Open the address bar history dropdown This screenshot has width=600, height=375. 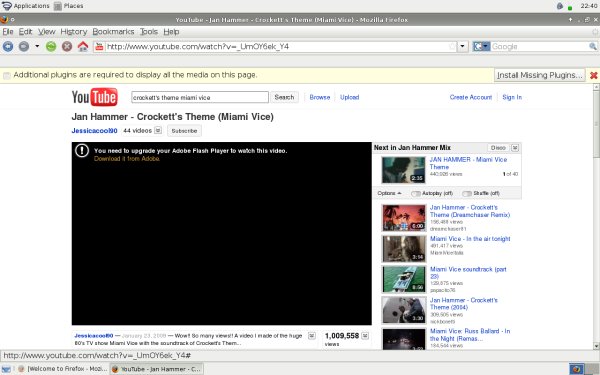pyautogui.click(x=463, y=47)
